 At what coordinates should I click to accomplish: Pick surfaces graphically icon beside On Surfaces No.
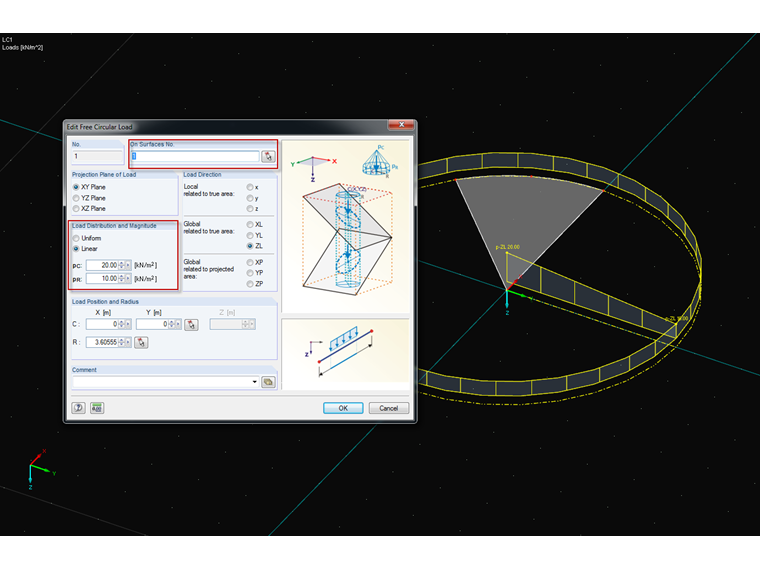[x=268, y=156]
